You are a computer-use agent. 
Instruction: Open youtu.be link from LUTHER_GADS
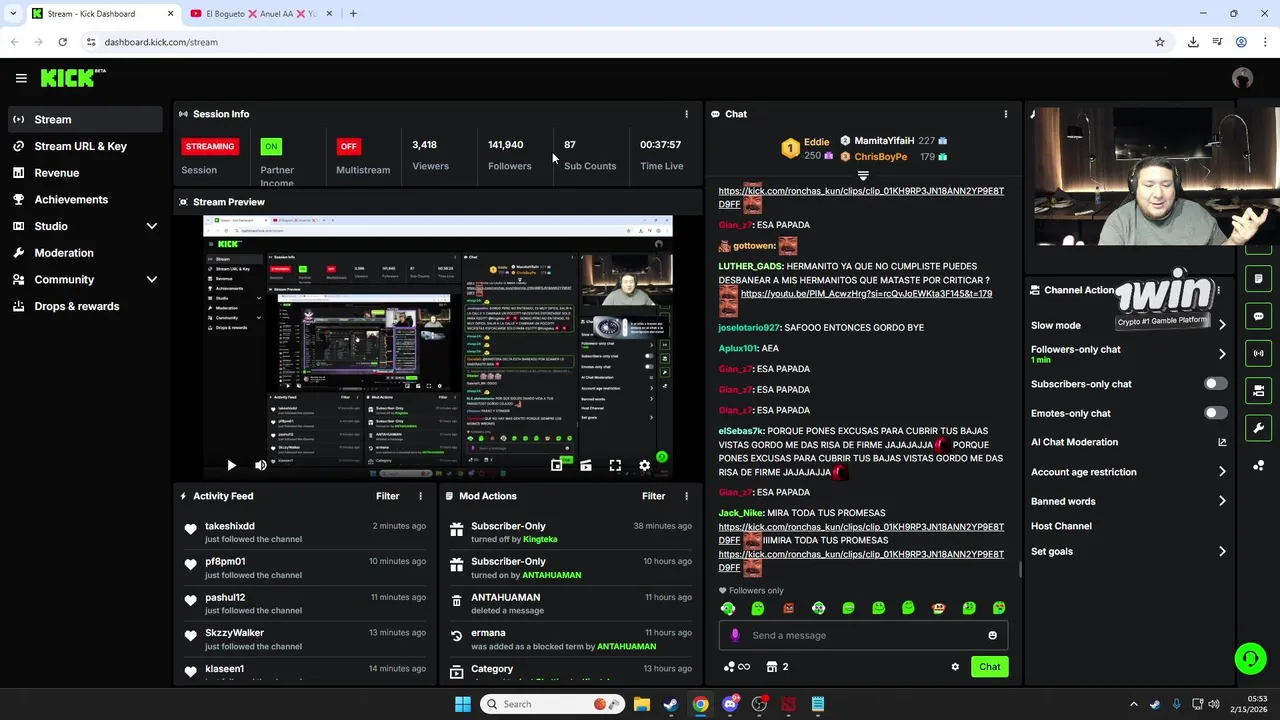pyautogui.click(x=866, y=294)
